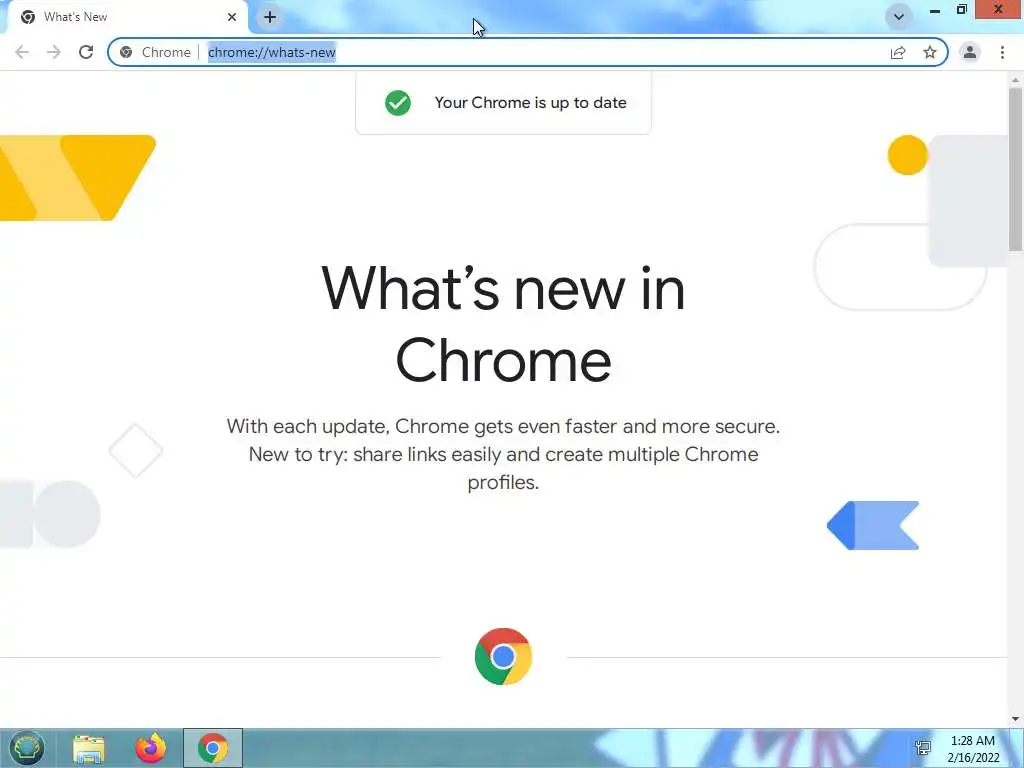Open the three-dot Chrome menu

point(1002,52)
